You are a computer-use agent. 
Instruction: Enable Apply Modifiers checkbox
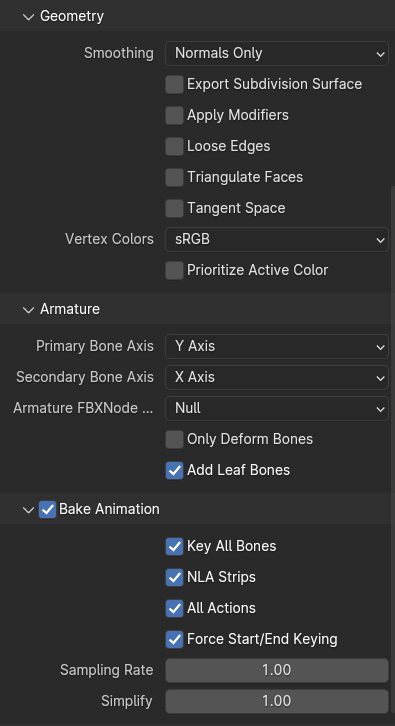tap(175, 116)
